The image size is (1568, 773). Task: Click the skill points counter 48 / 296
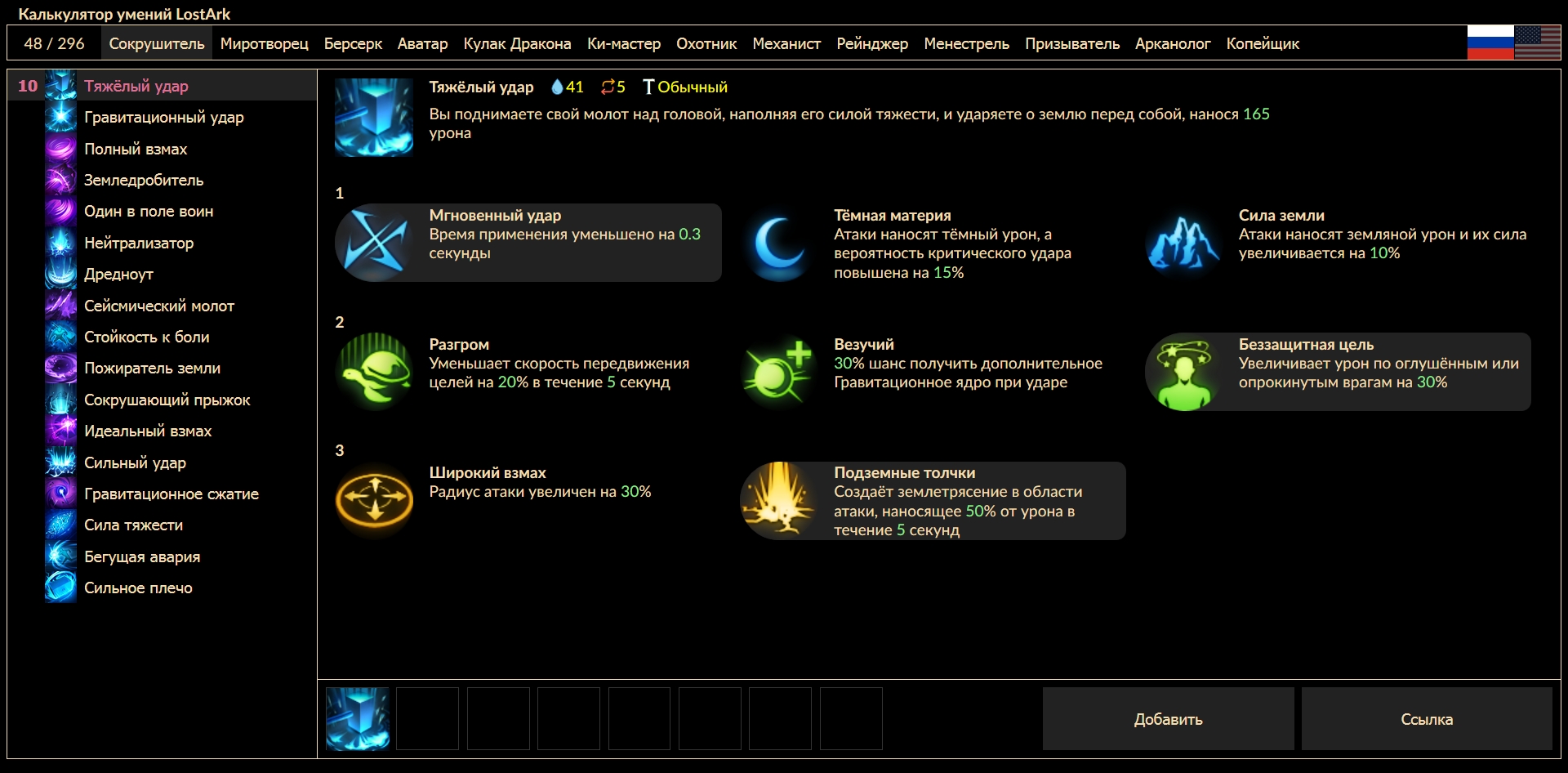pos(54,43)
